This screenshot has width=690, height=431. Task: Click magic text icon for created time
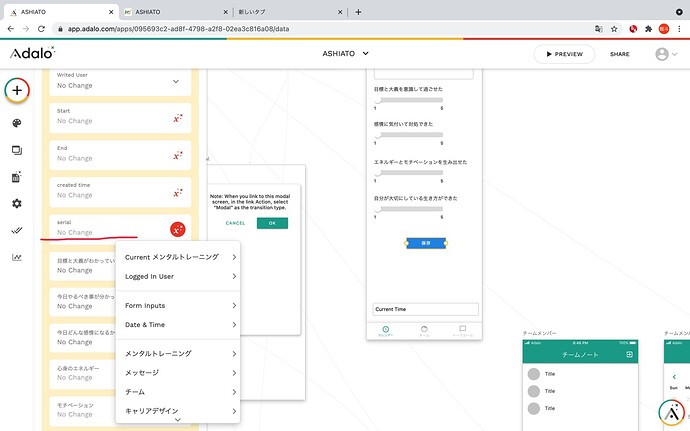(x=178, y=193)
